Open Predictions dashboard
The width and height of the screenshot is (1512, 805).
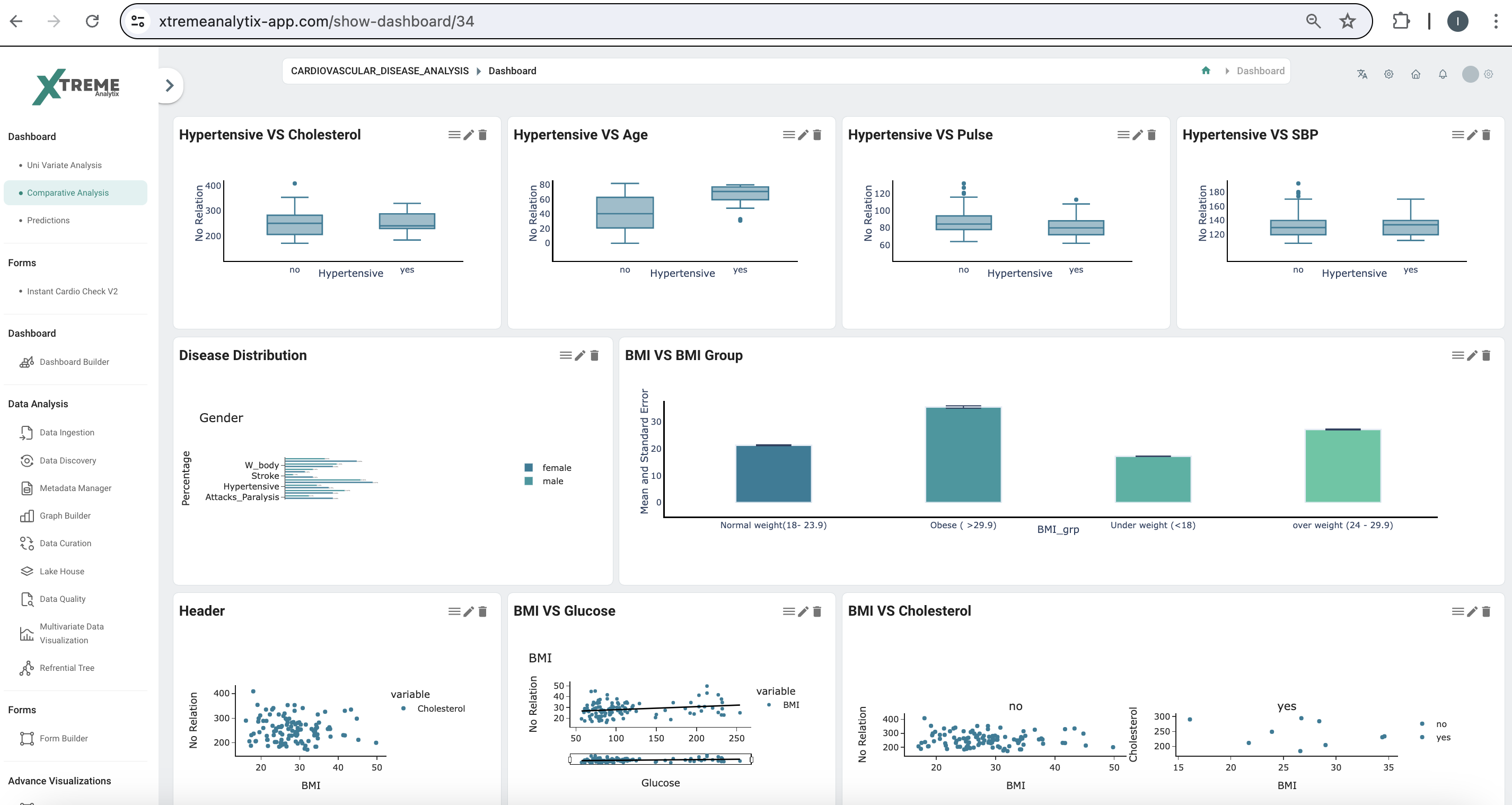point(48,220)
